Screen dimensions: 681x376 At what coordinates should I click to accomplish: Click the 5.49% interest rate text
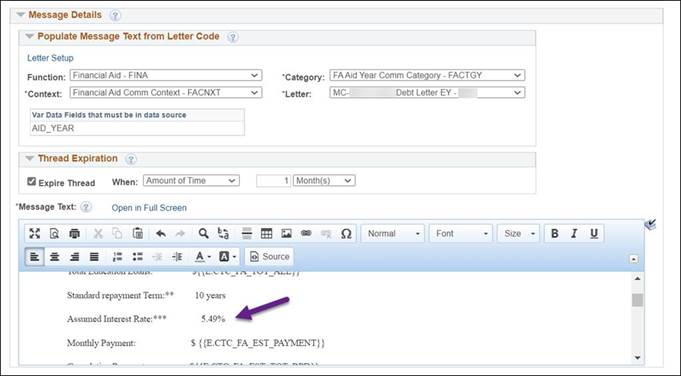pyautogui.click(x=213, y=319)
